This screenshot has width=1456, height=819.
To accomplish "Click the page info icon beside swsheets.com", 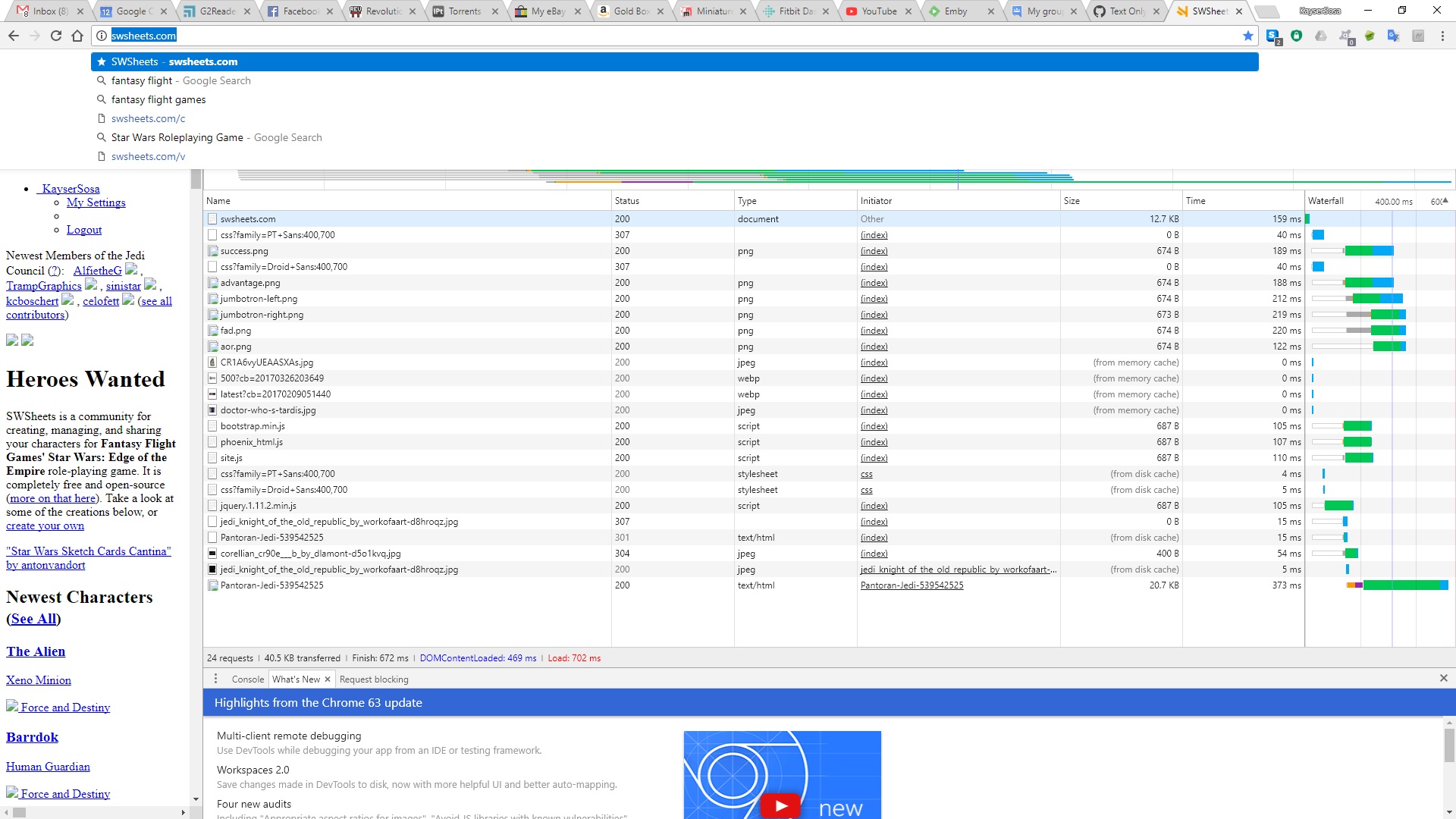I will pyautogui.click(x=100, y=36).
